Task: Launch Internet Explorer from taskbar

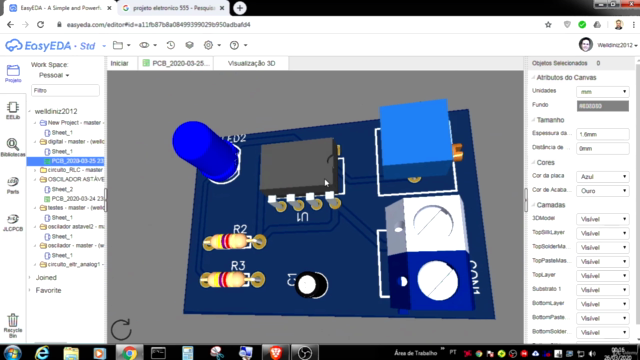Action: pyautogui.click(x=42, y=353)
